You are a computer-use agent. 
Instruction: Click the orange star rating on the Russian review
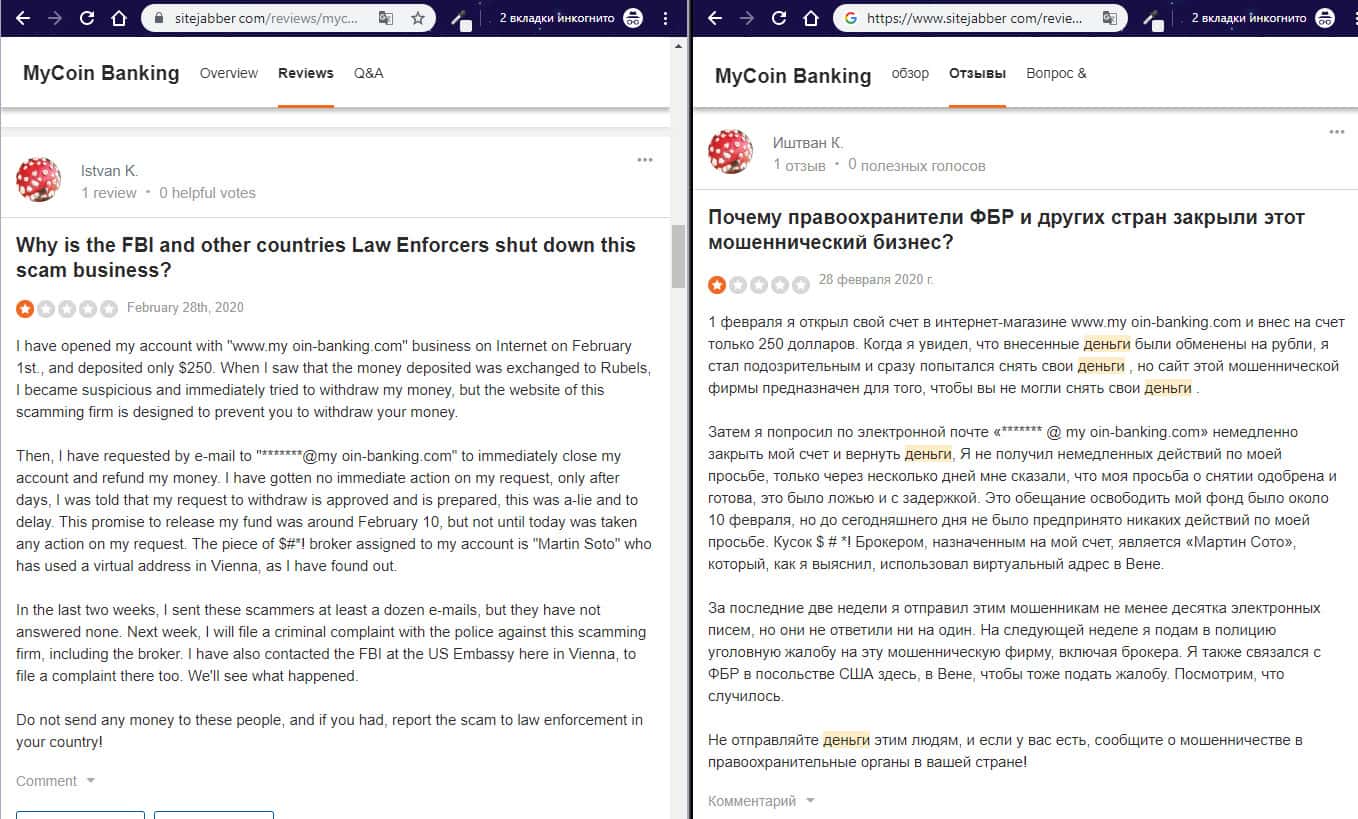click(x=717, y=285)
